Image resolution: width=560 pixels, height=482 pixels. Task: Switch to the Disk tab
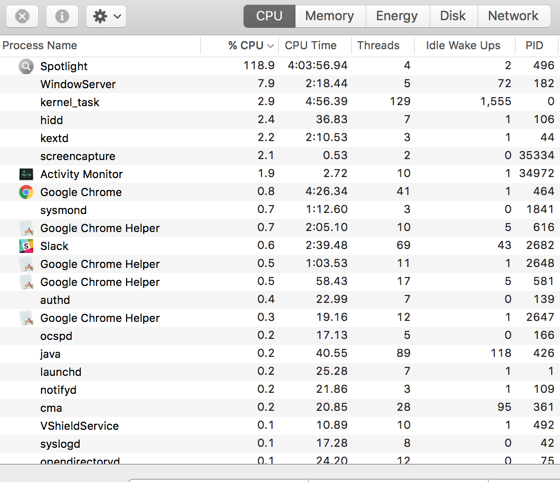(x=453, y=16)
